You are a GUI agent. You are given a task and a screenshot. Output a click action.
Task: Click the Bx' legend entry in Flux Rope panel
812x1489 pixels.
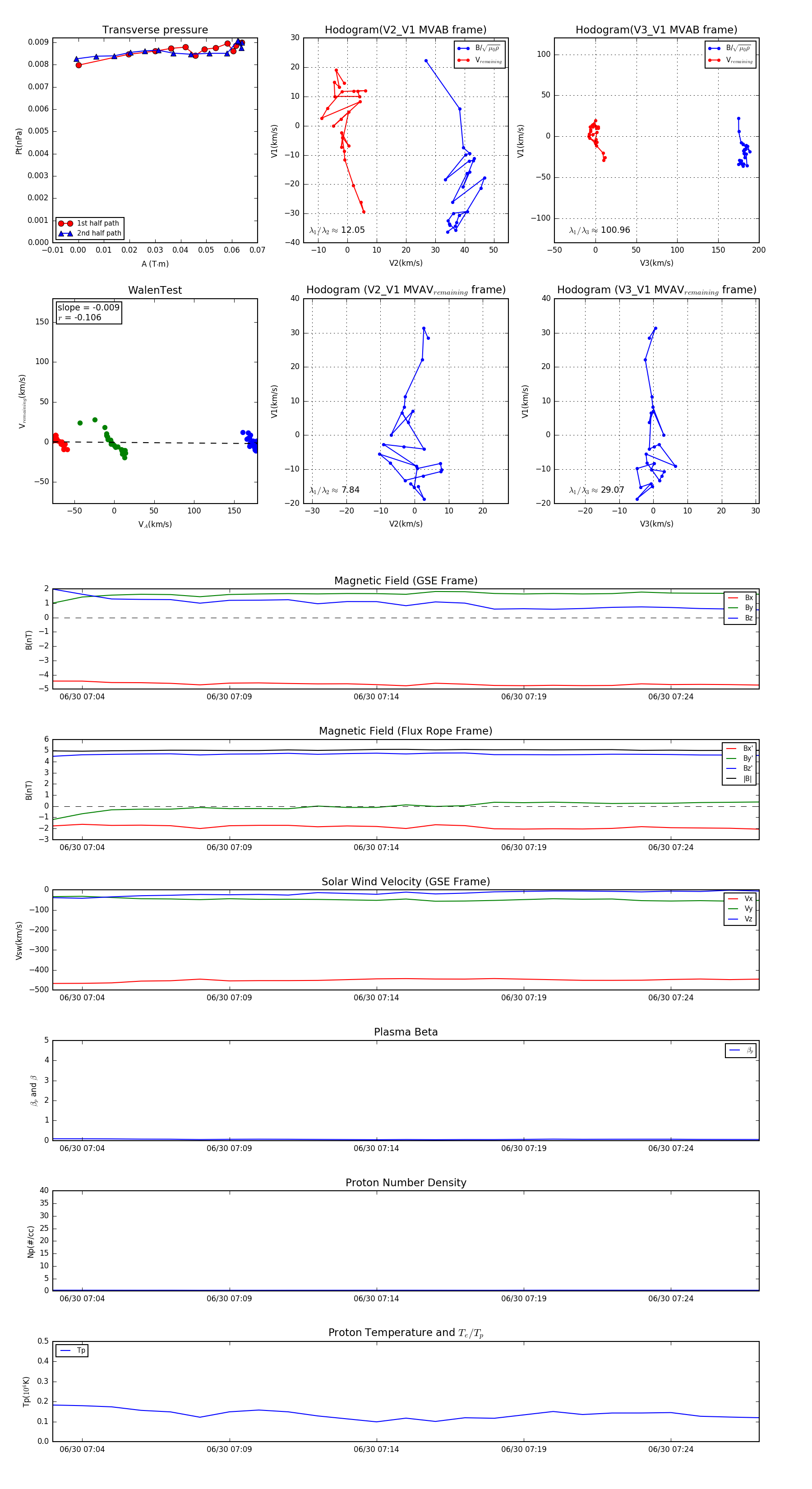pos(748,749)
